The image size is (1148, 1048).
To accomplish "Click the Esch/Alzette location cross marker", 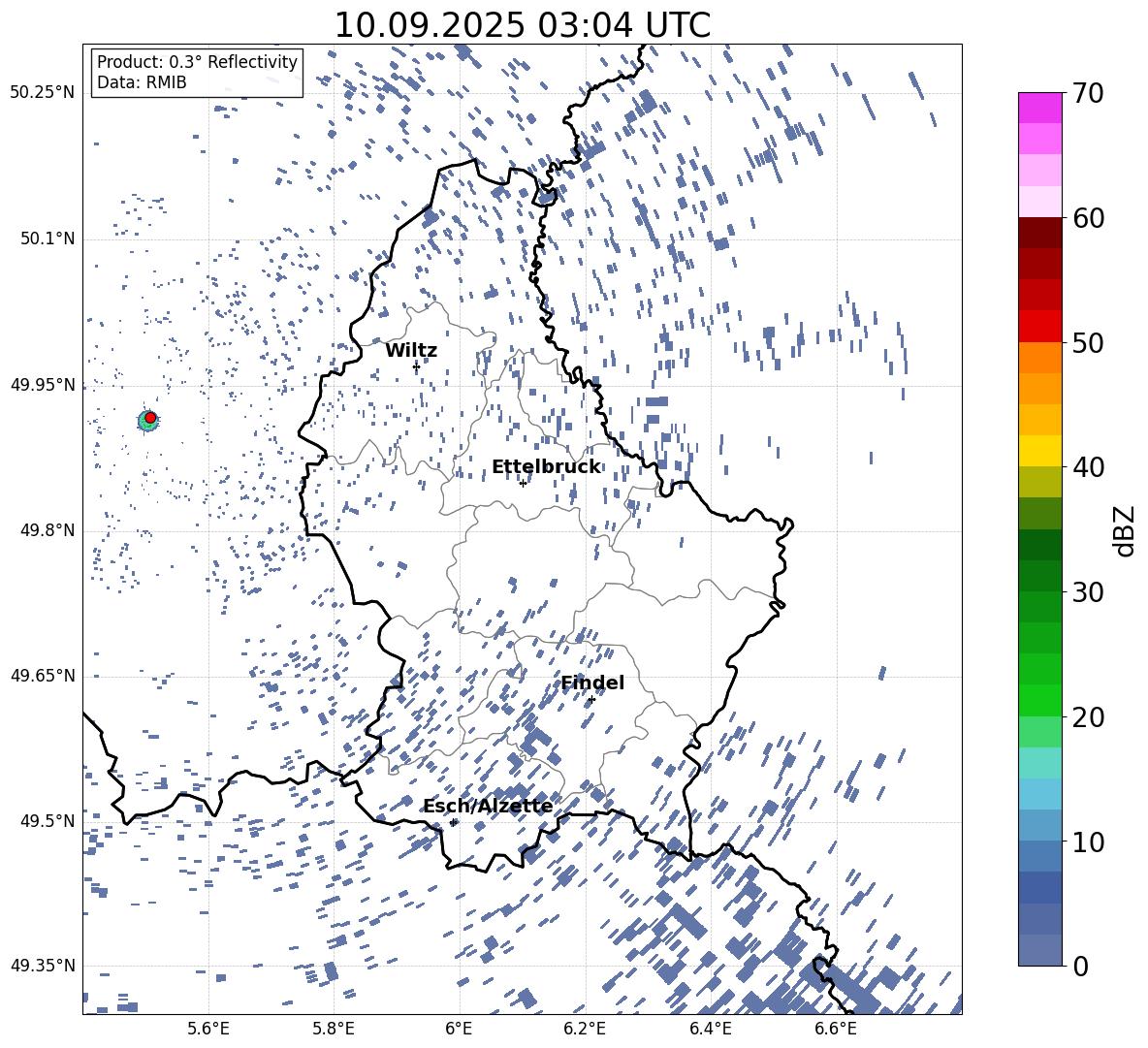I will pyautogui.click(x=453, y=822).
